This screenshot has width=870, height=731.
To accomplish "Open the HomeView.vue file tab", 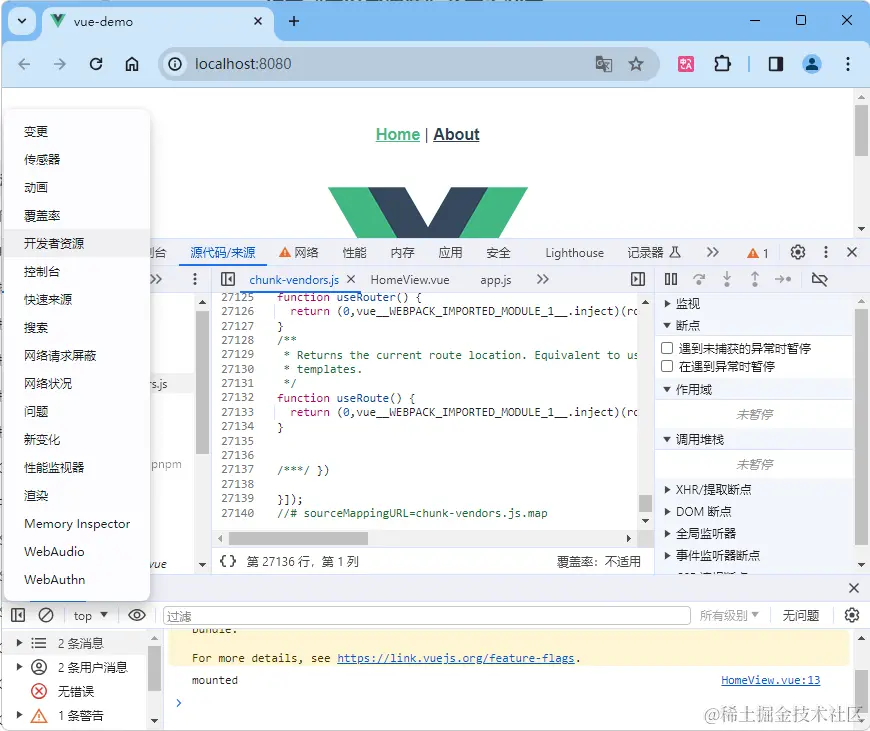I will click(410, 280).
